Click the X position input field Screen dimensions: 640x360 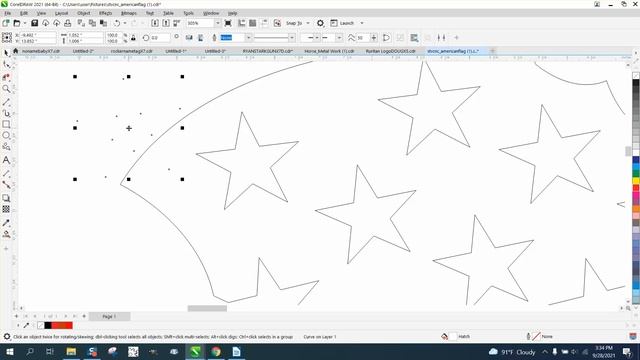(x=38, y=35)
